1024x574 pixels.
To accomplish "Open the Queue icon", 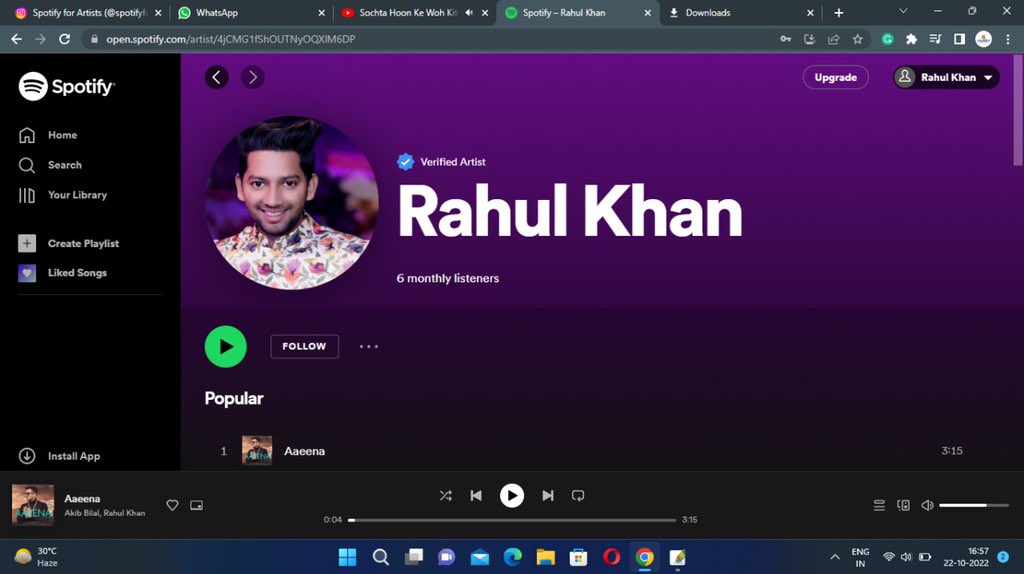I will pos(879,505).
